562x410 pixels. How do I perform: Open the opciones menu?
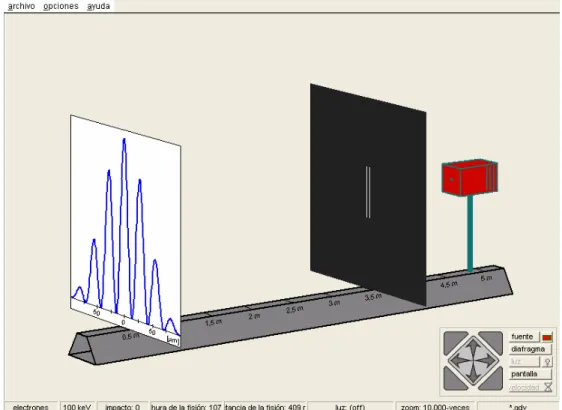[x=61, y=6]
